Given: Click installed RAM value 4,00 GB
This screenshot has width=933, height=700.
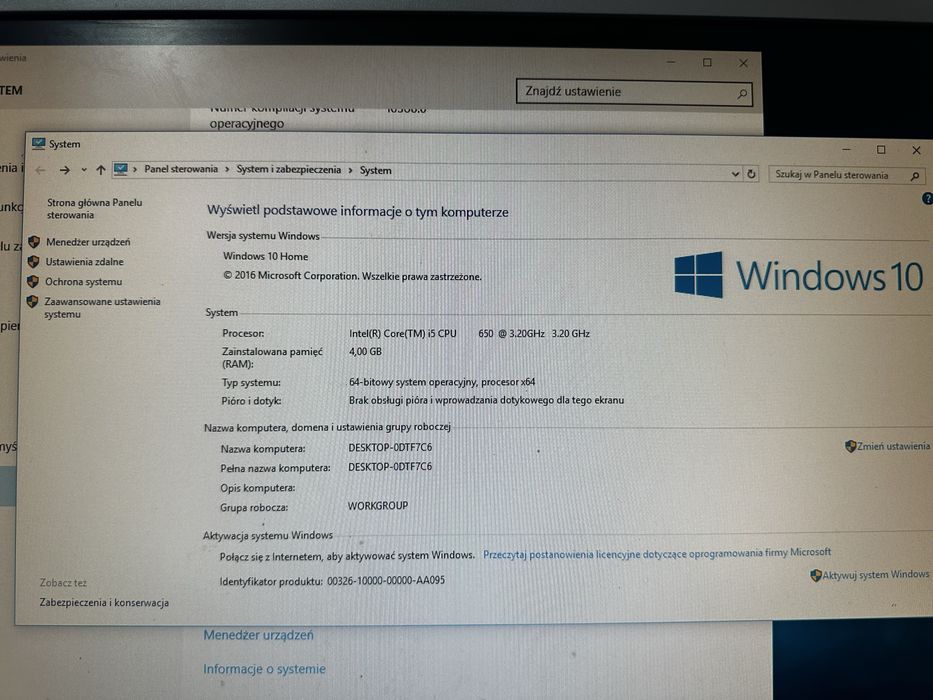Looking at the screenshot, I should (x=365, y=351).
